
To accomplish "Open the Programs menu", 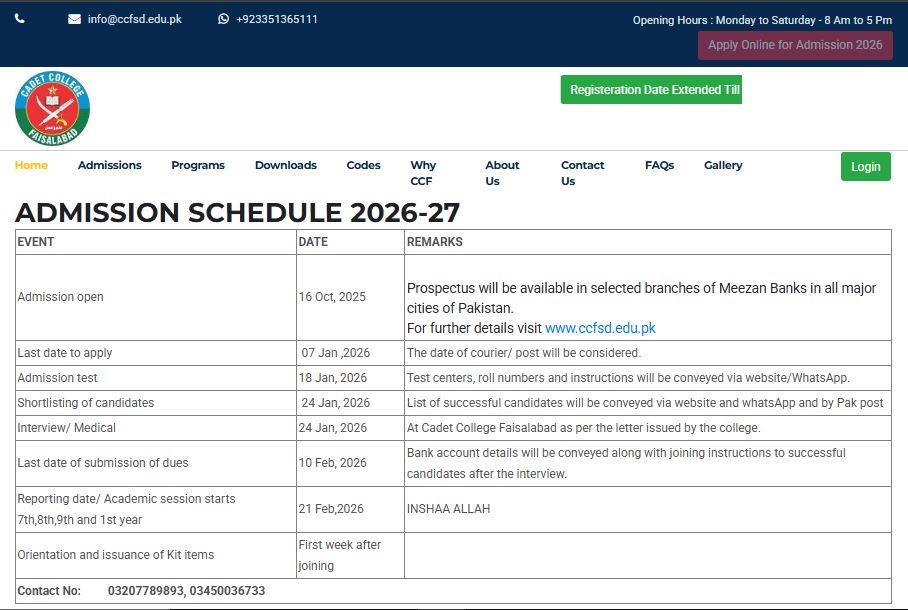I will [198, 166].
